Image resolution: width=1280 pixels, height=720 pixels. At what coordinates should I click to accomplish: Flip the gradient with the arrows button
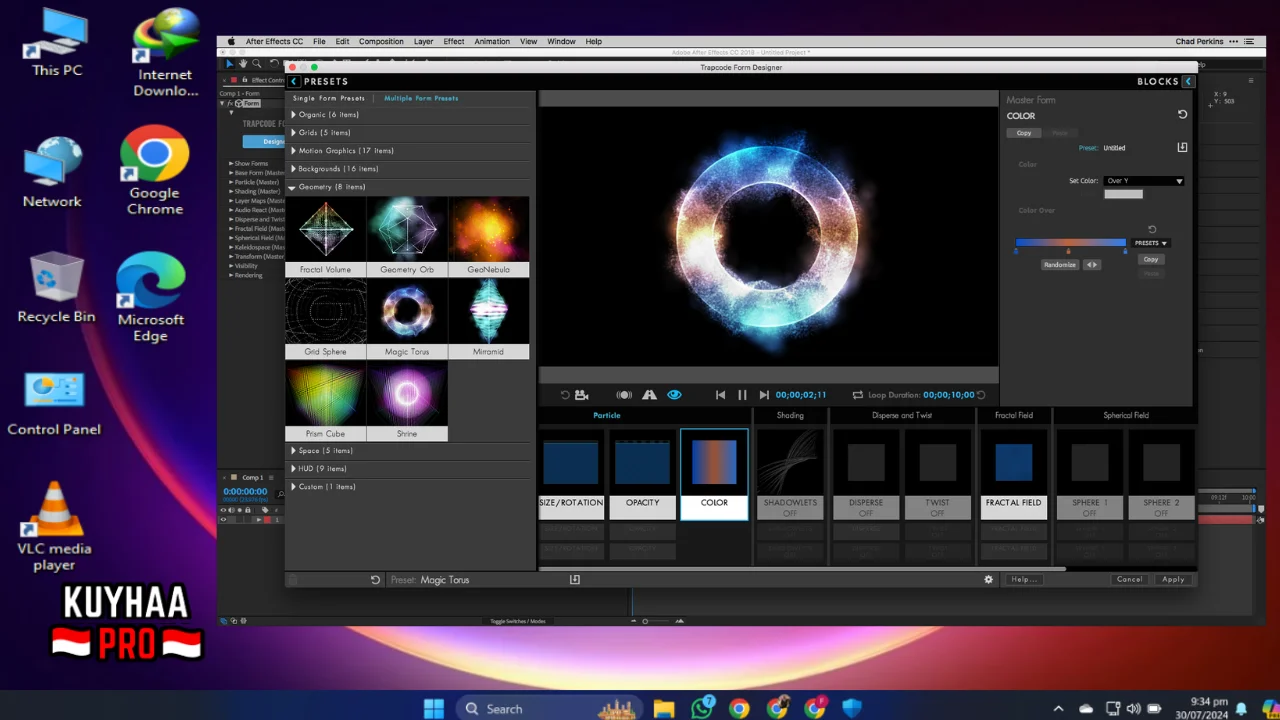[x=1091, y=265]
